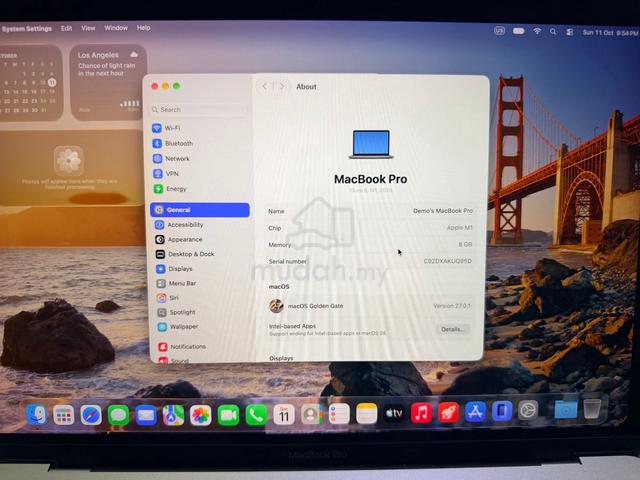Click the Spotlight magnifier in menu bar

[553, 31]
